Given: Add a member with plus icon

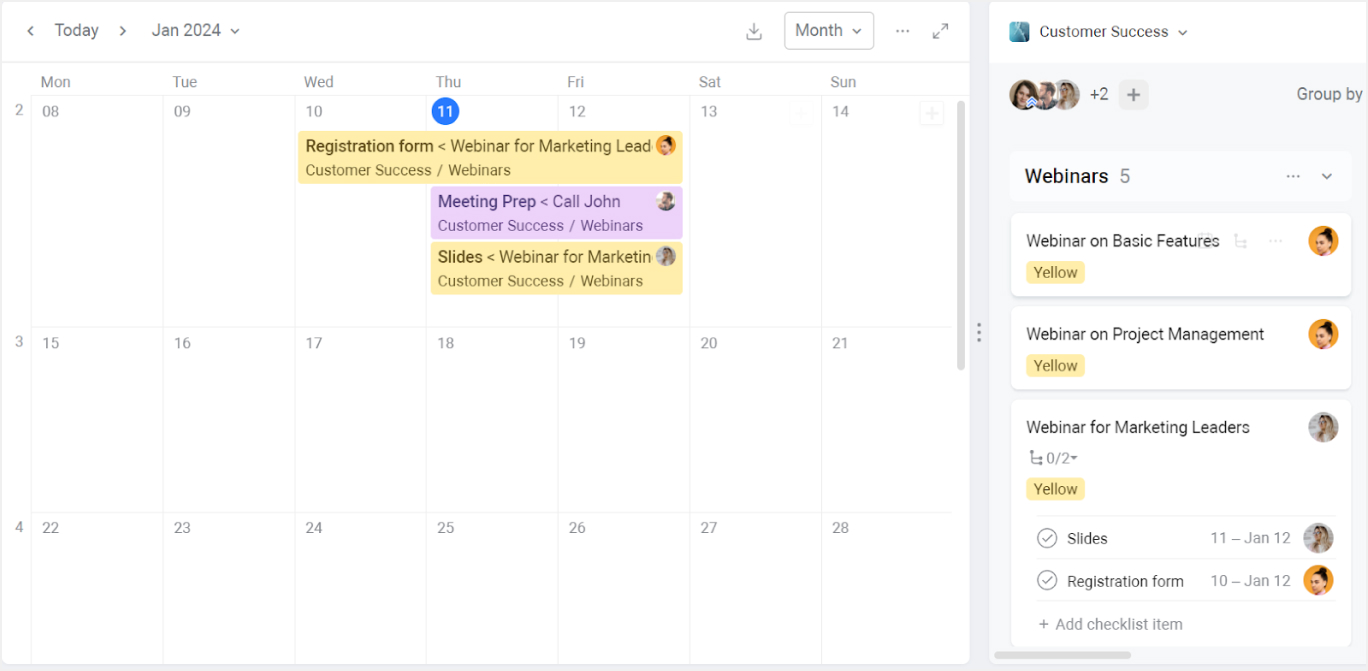Looking at the screenshot, I should 1133,95.
